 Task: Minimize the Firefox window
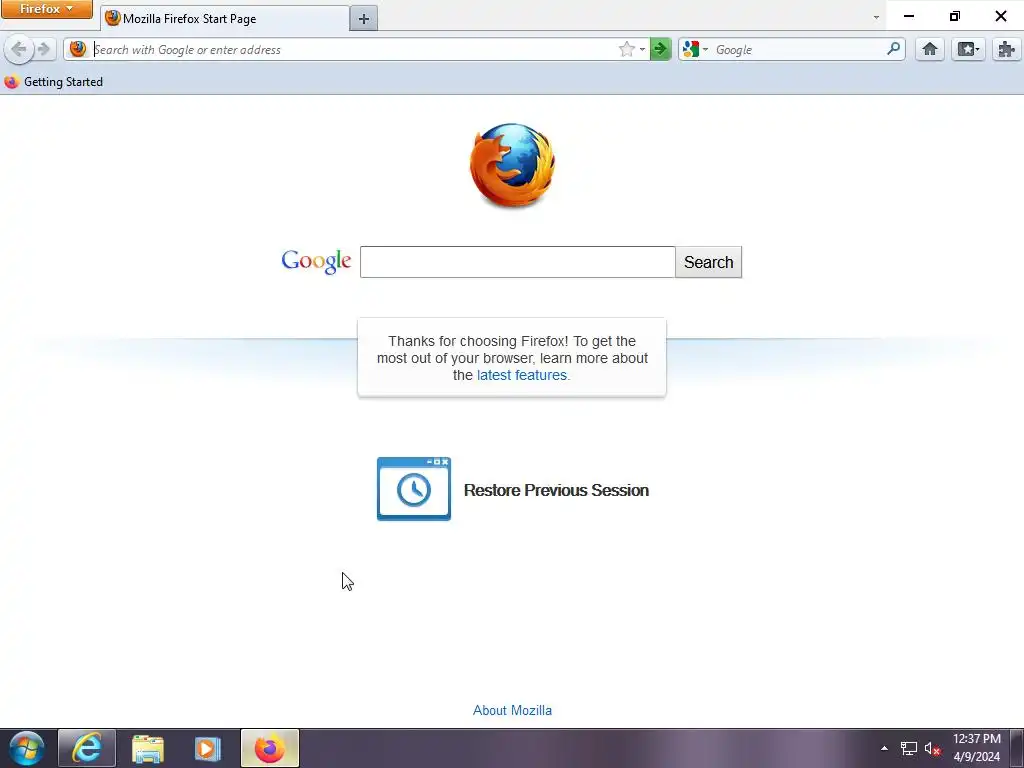coord(909,16)
